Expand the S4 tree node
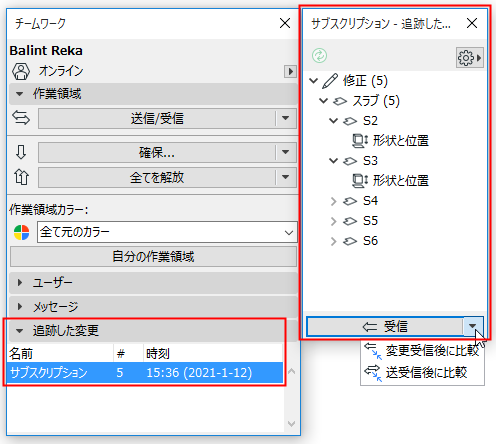 [x=333, y=201]
